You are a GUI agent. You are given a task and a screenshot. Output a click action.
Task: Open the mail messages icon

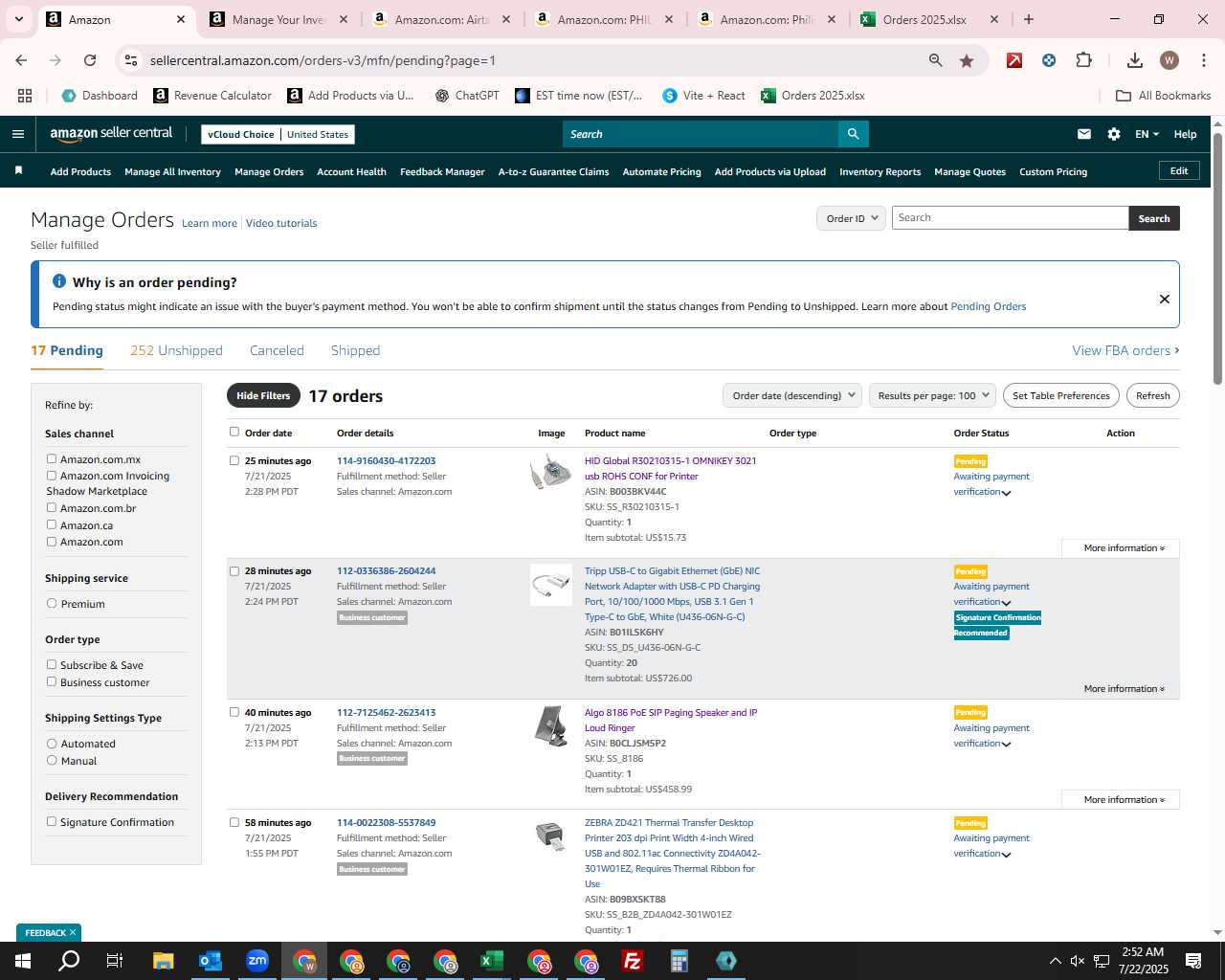click(1084, 134)
